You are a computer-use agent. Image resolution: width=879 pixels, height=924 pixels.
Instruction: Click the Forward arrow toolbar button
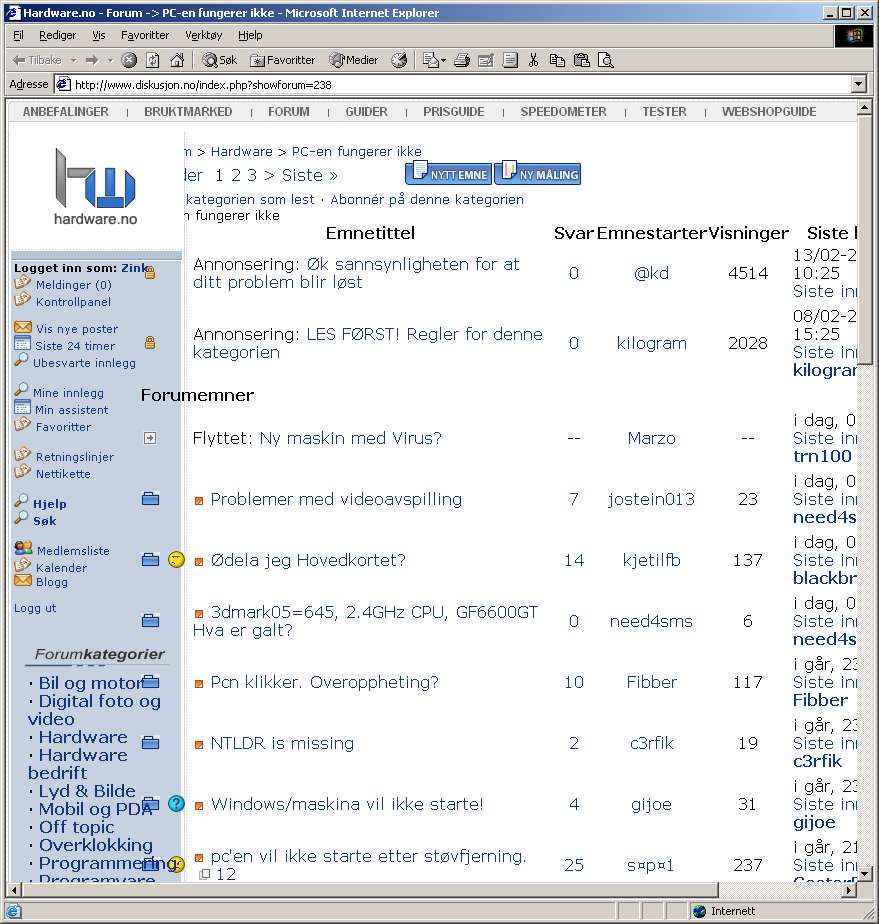92,60
